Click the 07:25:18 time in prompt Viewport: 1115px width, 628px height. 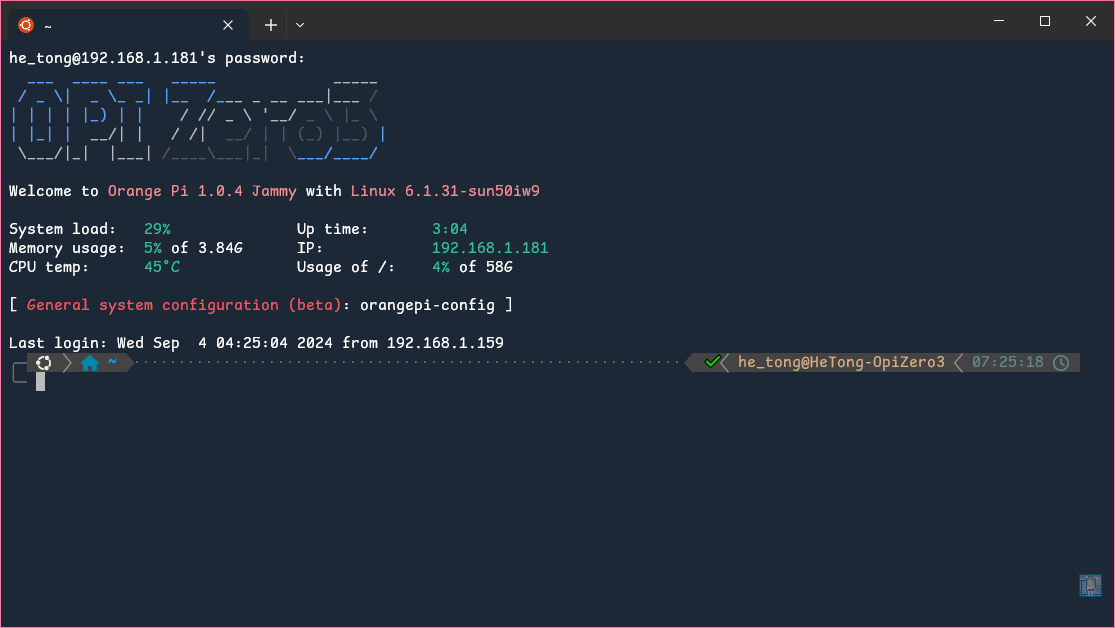click(x=1007, y=362)
